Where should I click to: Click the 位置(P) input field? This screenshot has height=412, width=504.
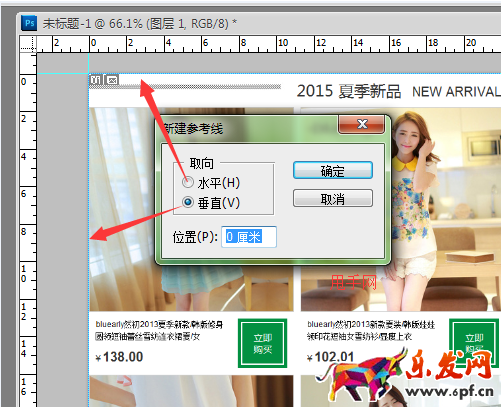[249, 237]
